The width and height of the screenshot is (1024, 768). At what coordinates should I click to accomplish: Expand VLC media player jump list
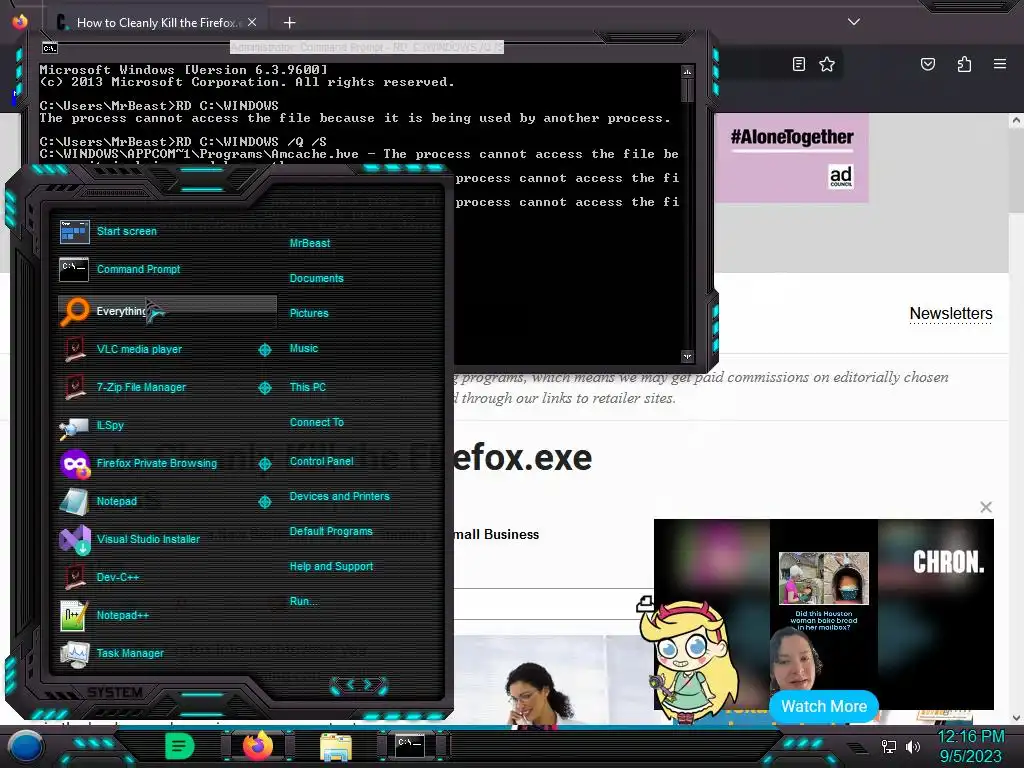(265, 350)
